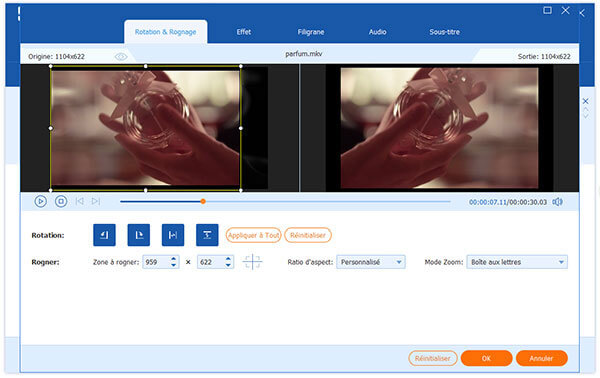Flip video horizontally
The height and width of the screenshot is (378, 600).
(x=173, y=235)
